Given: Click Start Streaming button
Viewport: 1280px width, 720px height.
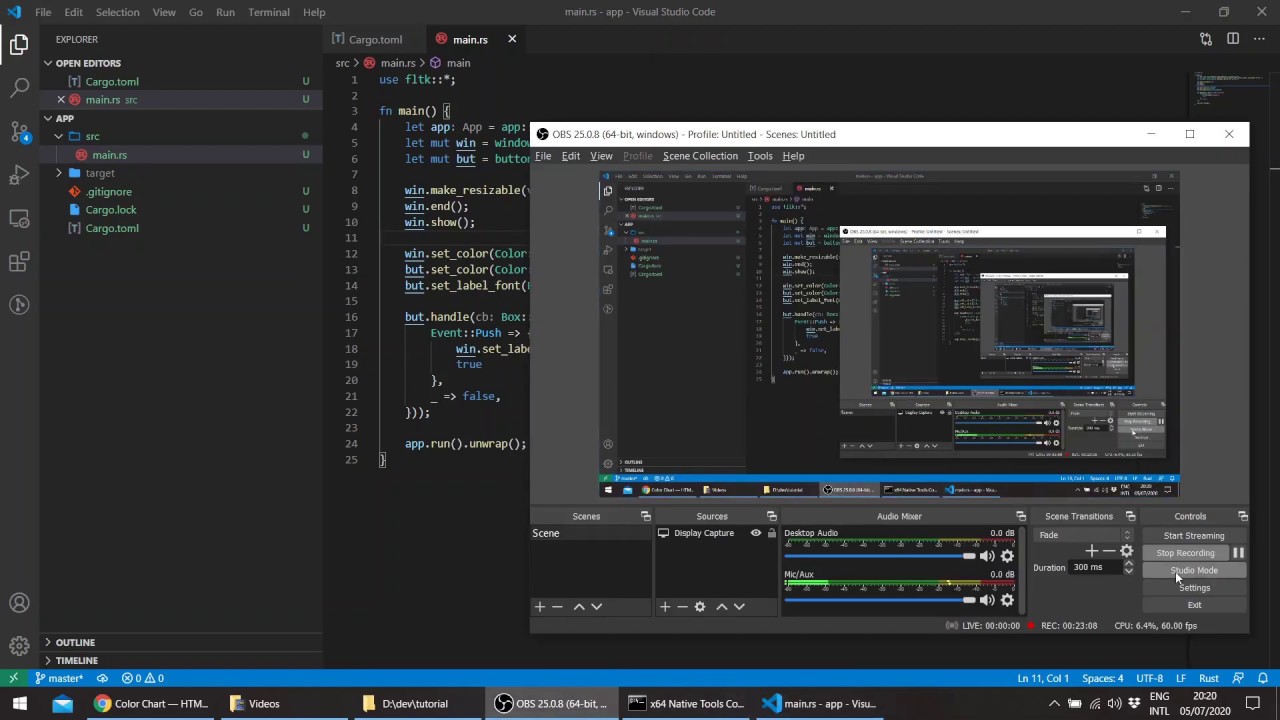Looking at the screenshot, I should (1194, 535).
